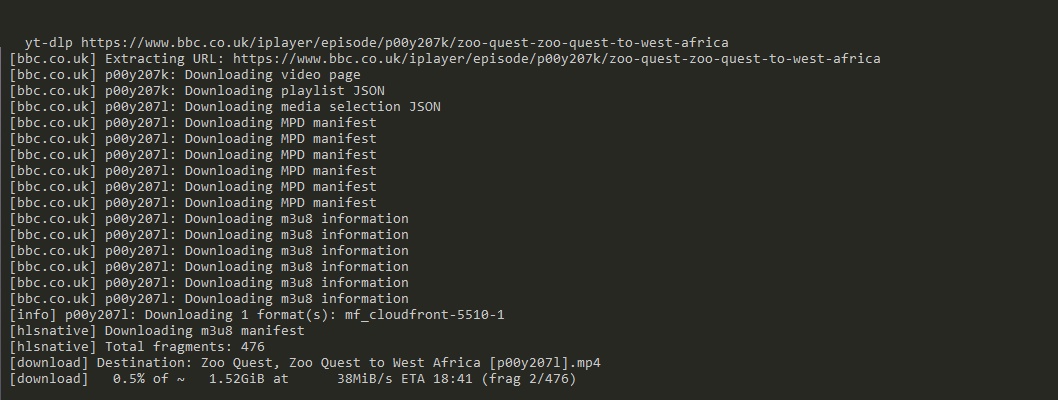The image size is (1058, 400).
Task: Select the 'Downloading video page' line
Action: pyautogui.click(x=272, y=75)
